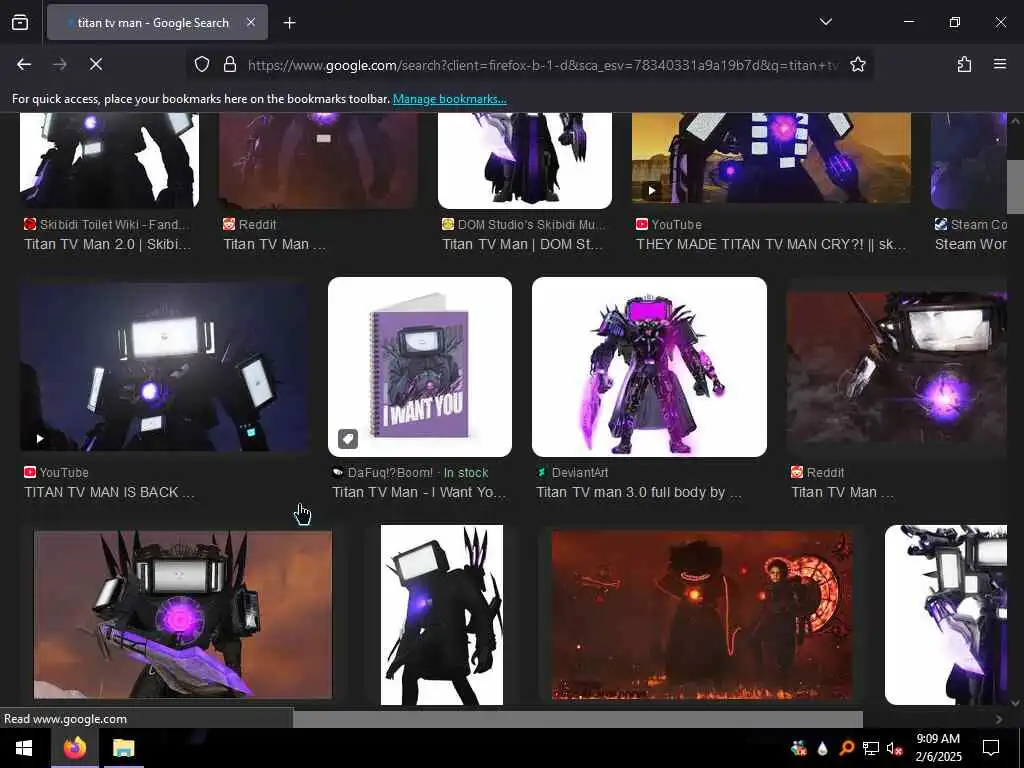Click the muted volume tray icon
The image size is (1024, 768).
pos(895,748)
